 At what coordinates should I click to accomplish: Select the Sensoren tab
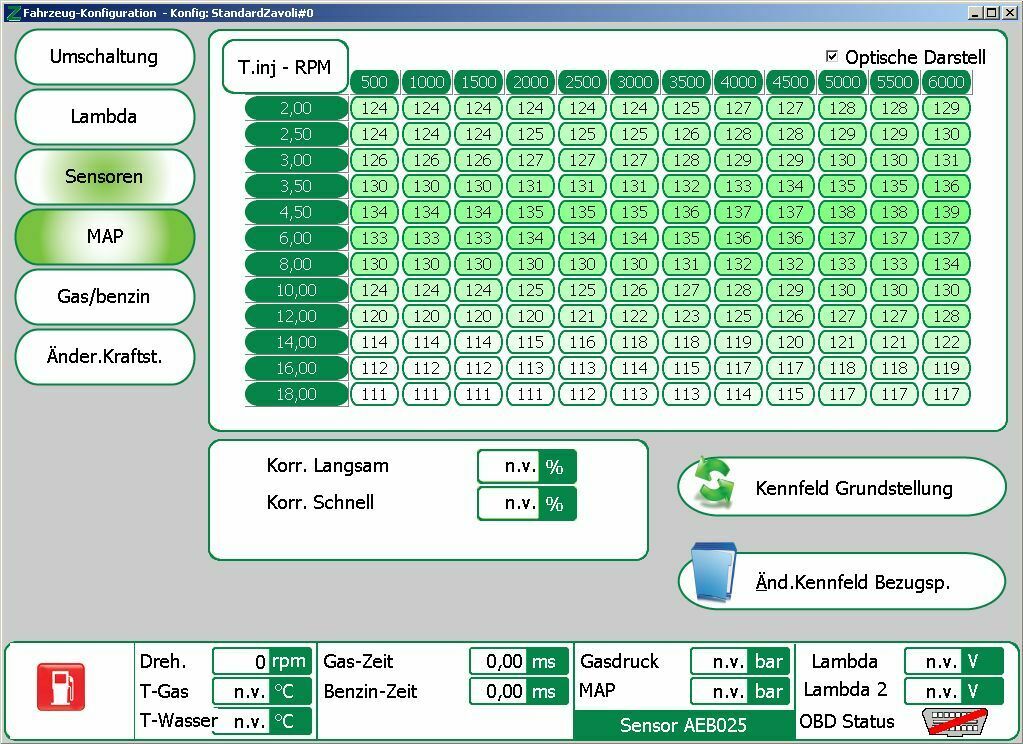point(104,177)
